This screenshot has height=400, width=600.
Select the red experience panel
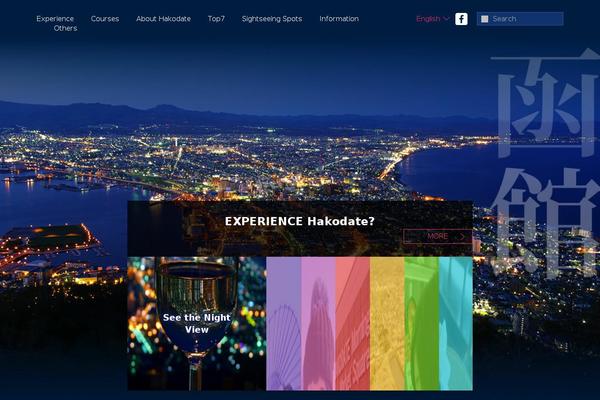tap(353, 323)
